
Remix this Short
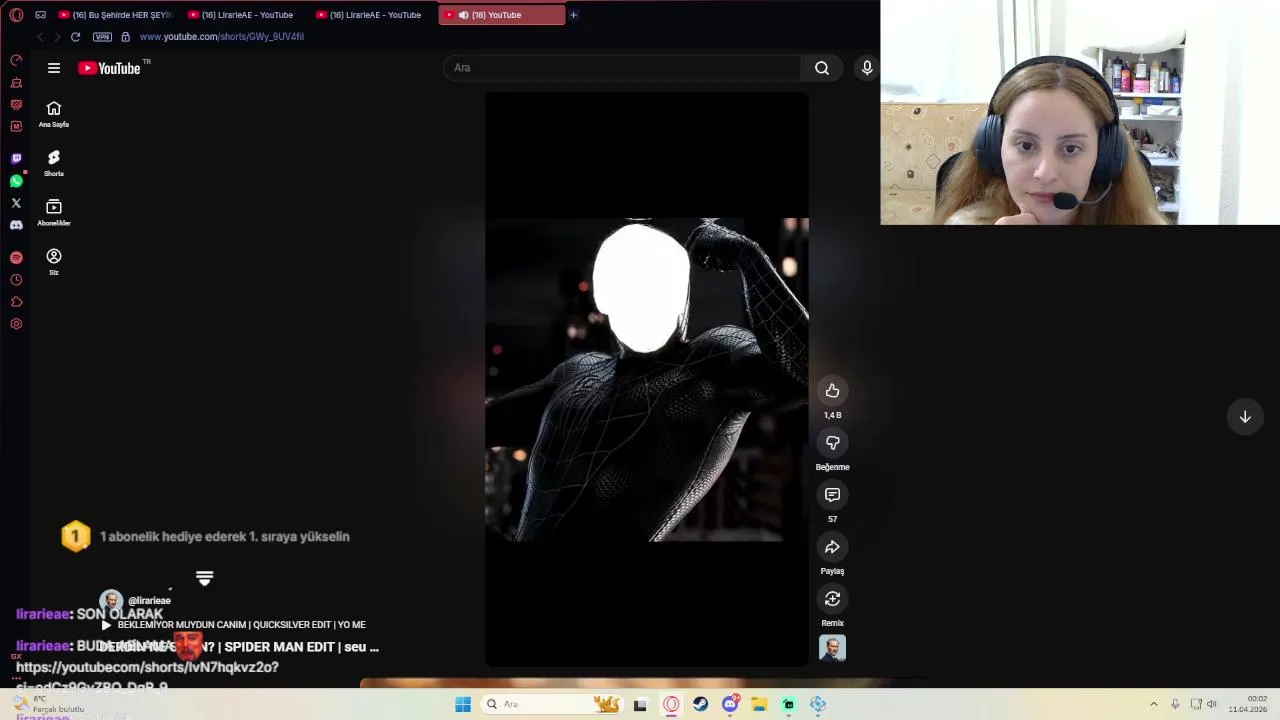pyautogui.click(x=832, y=599)
